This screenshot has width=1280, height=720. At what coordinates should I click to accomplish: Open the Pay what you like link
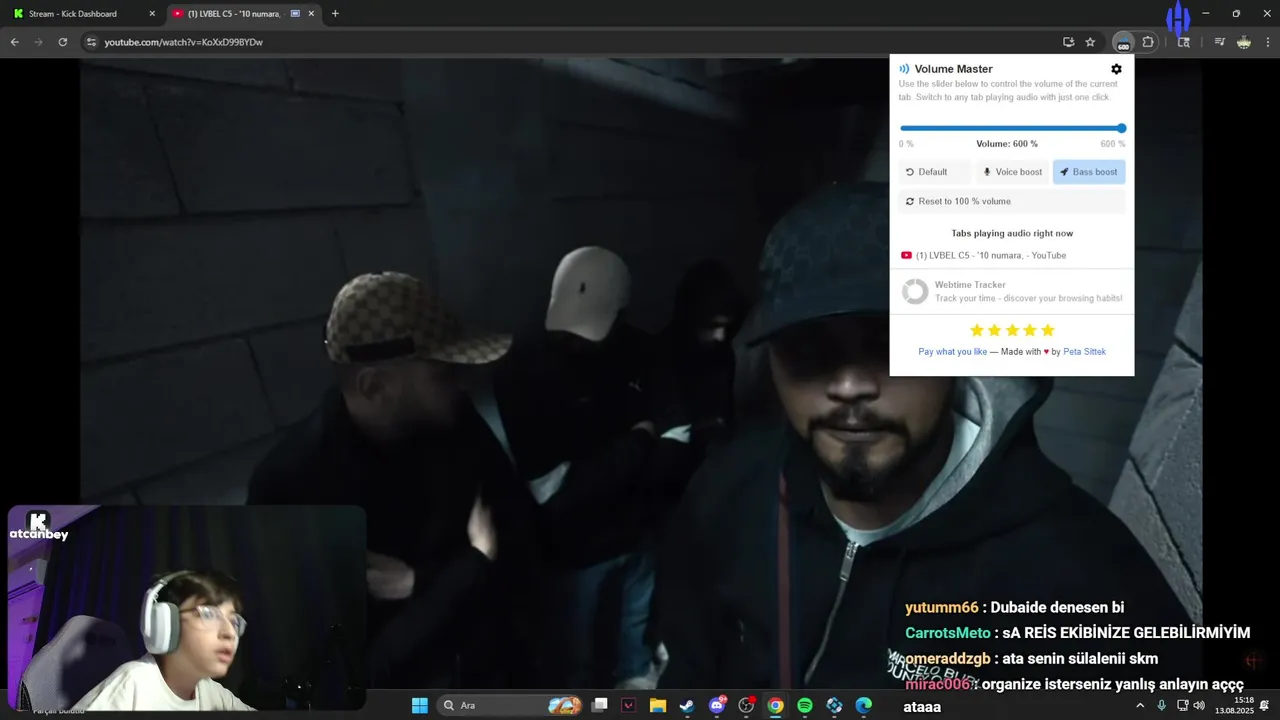click(952, 352)
